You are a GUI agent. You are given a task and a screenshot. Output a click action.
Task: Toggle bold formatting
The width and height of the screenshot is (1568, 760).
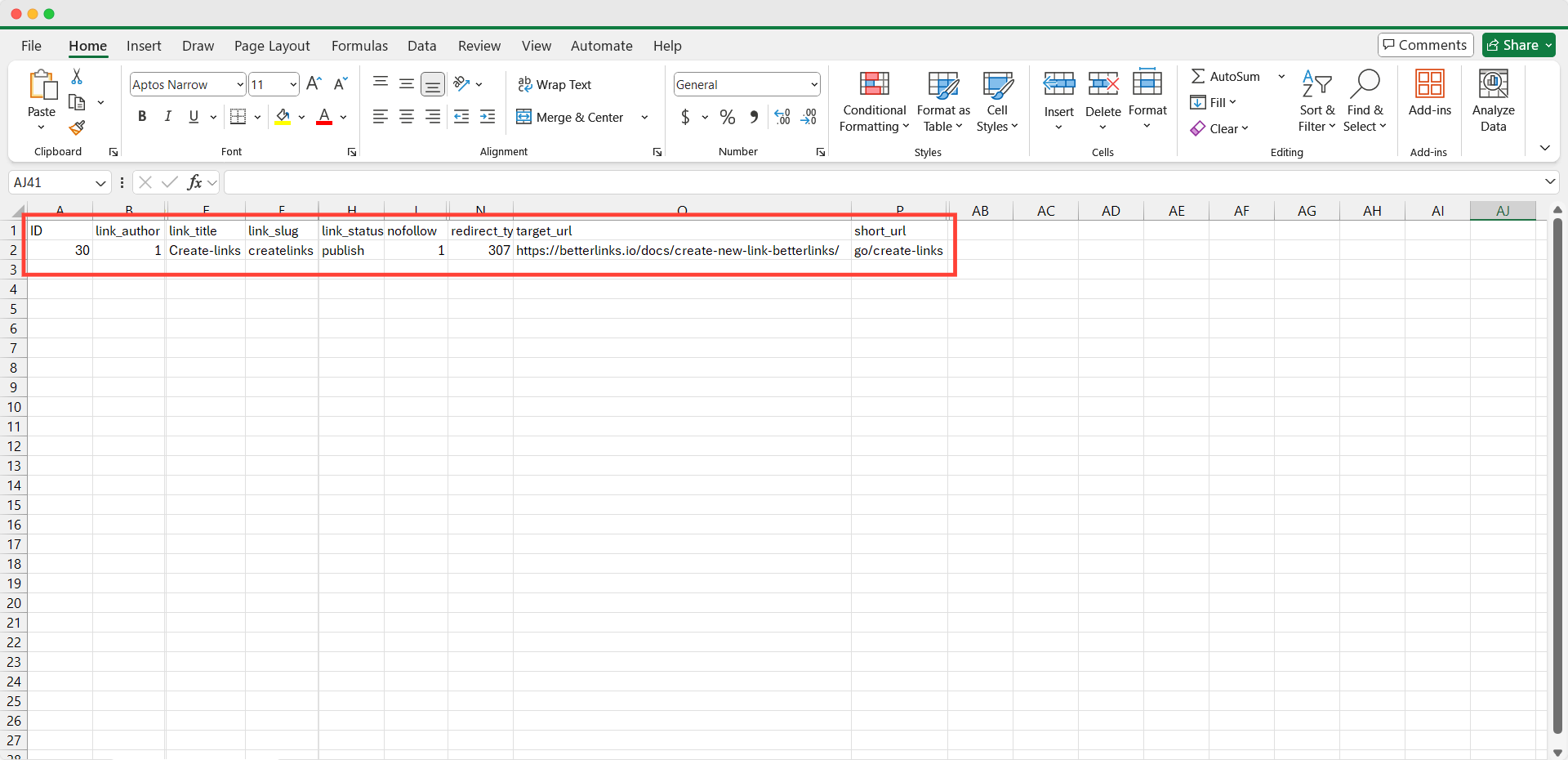141,117
